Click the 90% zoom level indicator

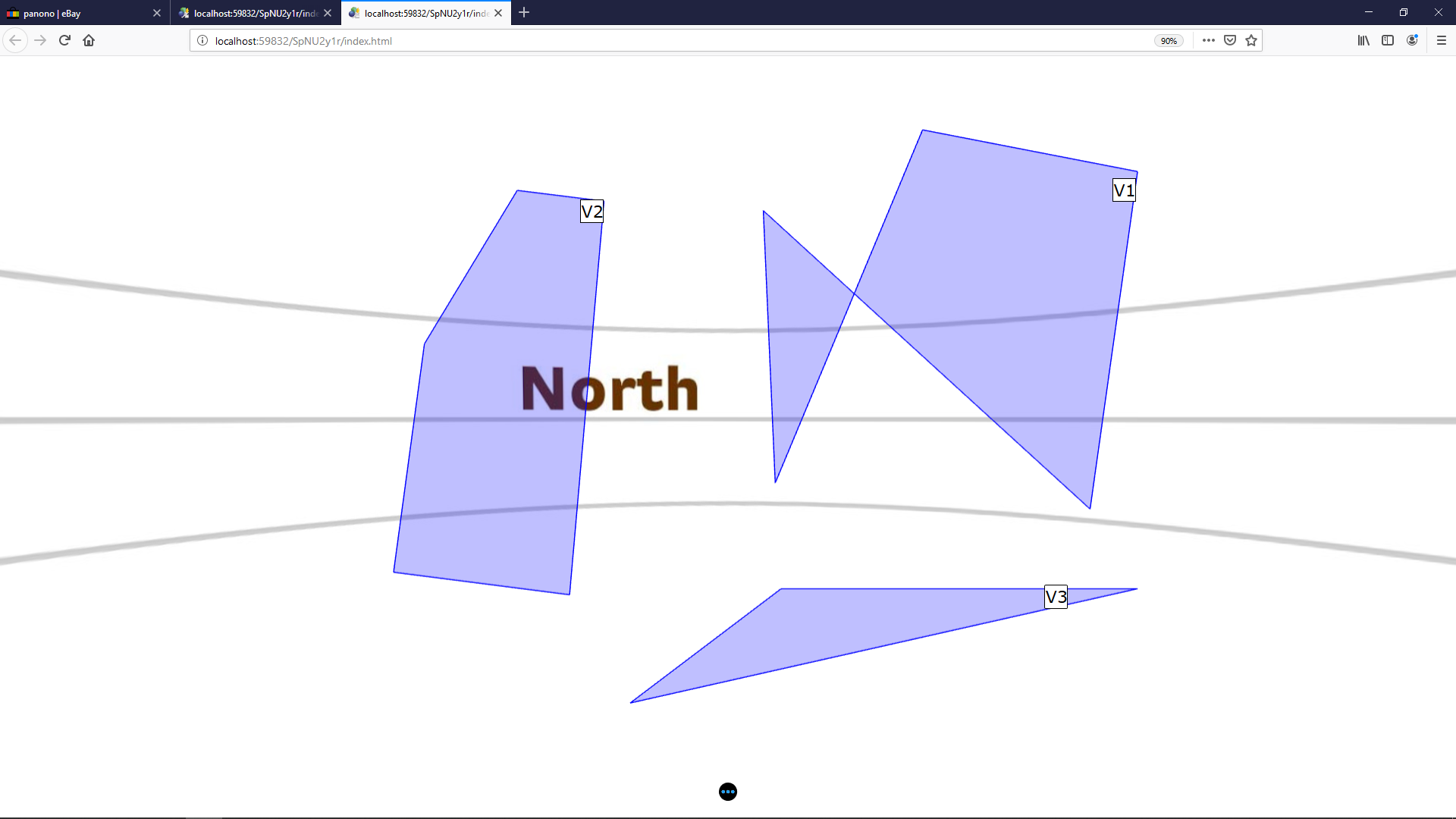pos(1169,41)
